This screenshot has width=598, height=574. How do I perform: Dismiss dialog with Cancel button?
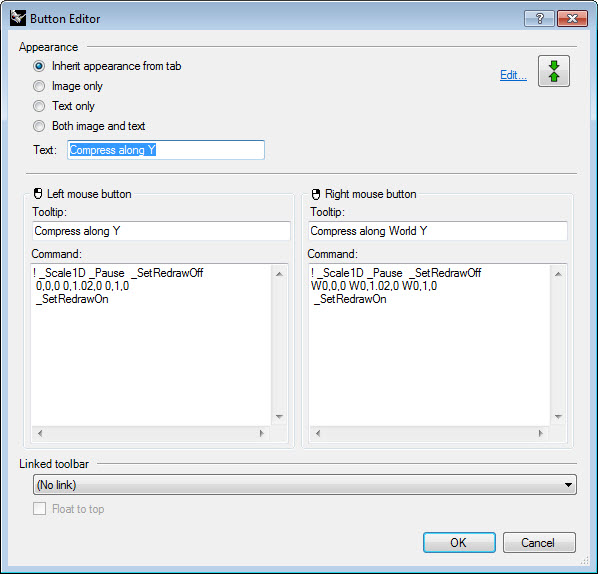coord(539,542)
